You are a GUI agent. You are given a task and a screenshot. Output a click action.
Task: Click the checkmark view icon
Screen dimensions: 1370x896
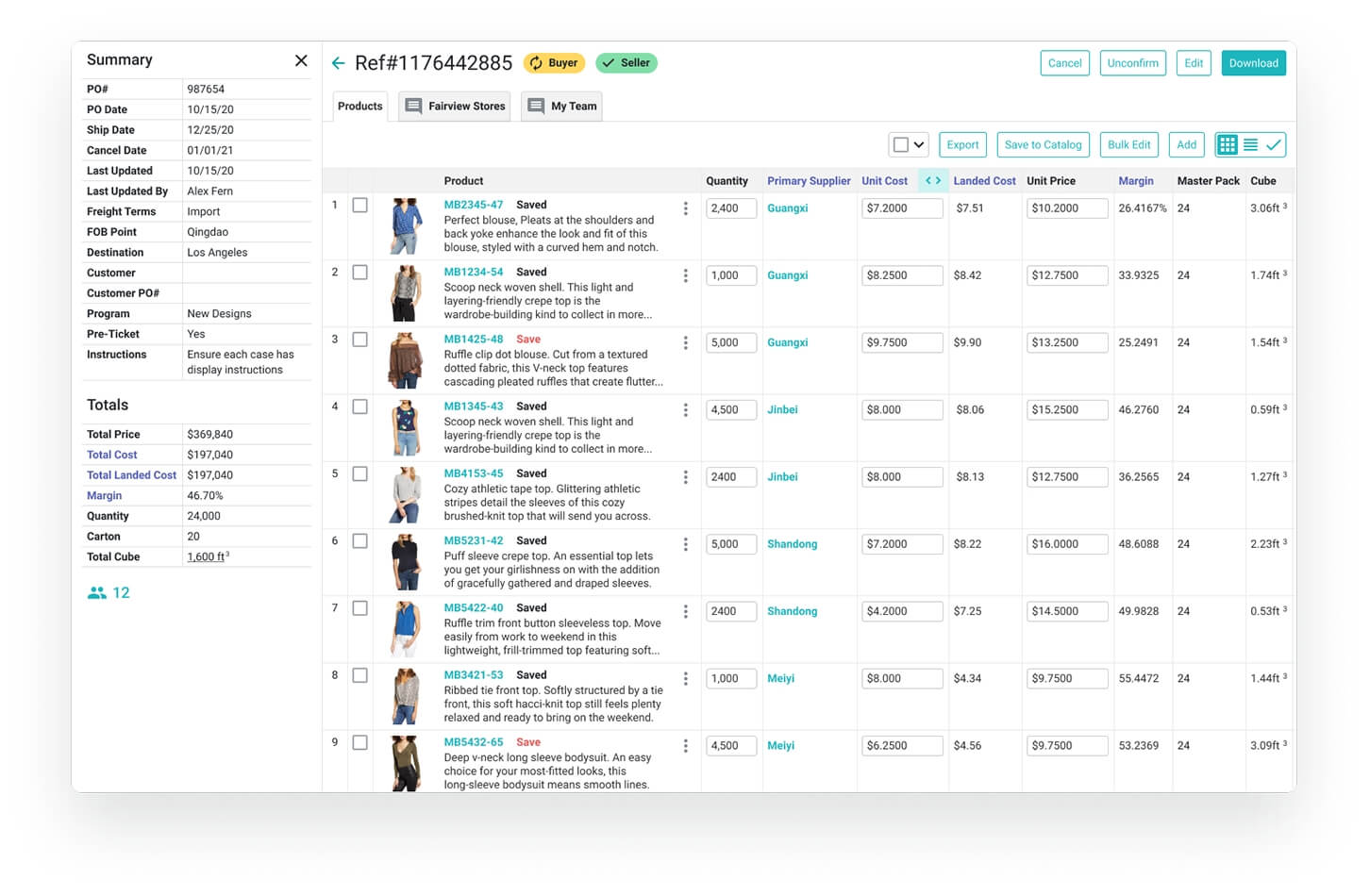1274,144
